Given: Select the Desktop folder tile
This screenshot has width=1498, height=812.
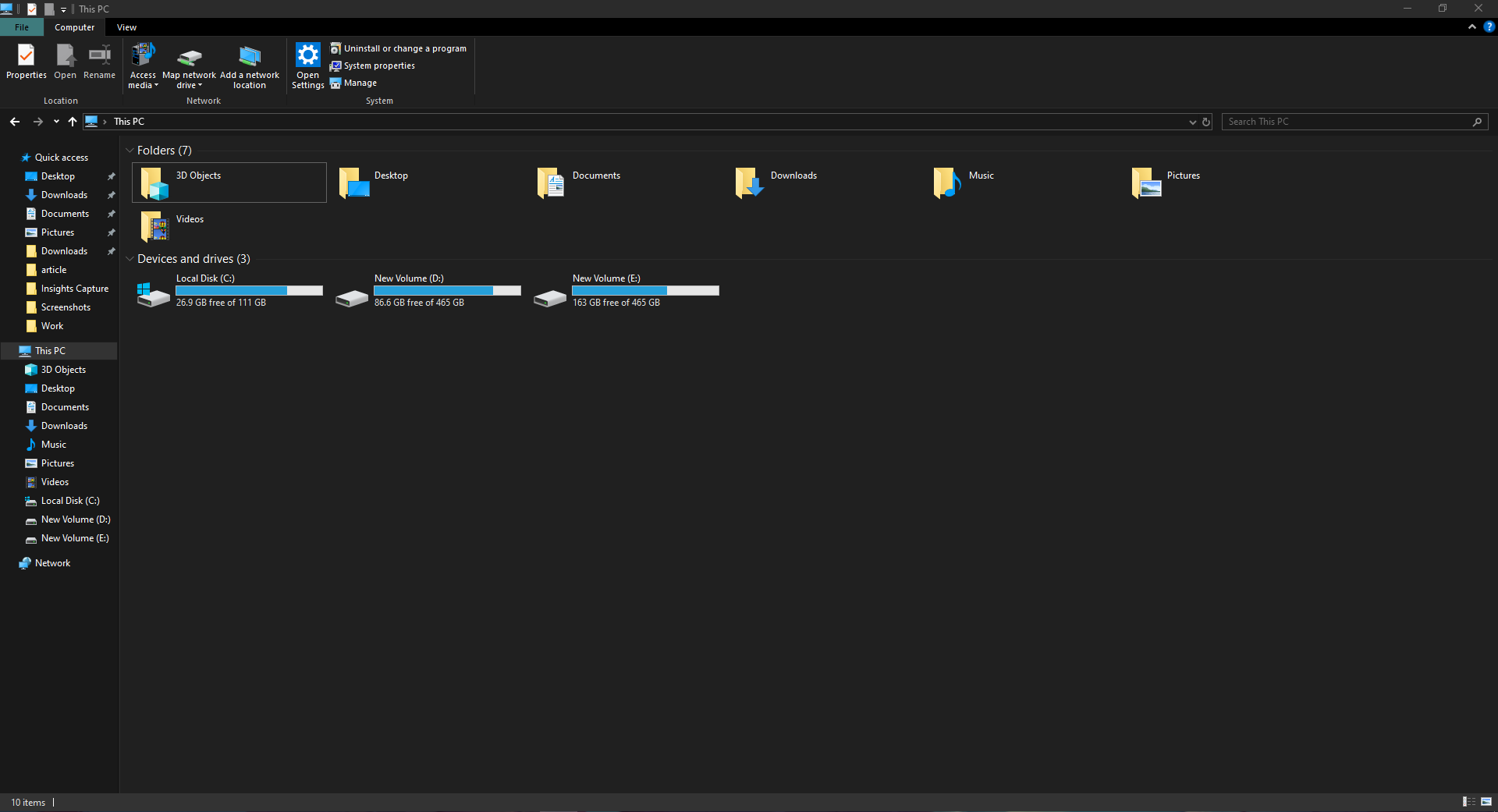Looking at the screenshot, I should pyautogui.click(x=428, y=183).
